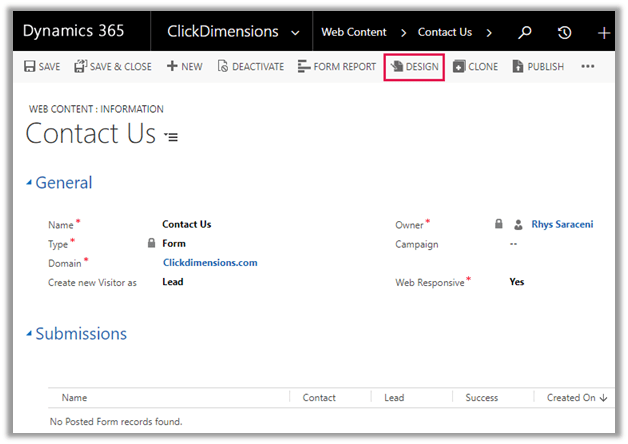Click the plus quick create icon

pos(604,32)
